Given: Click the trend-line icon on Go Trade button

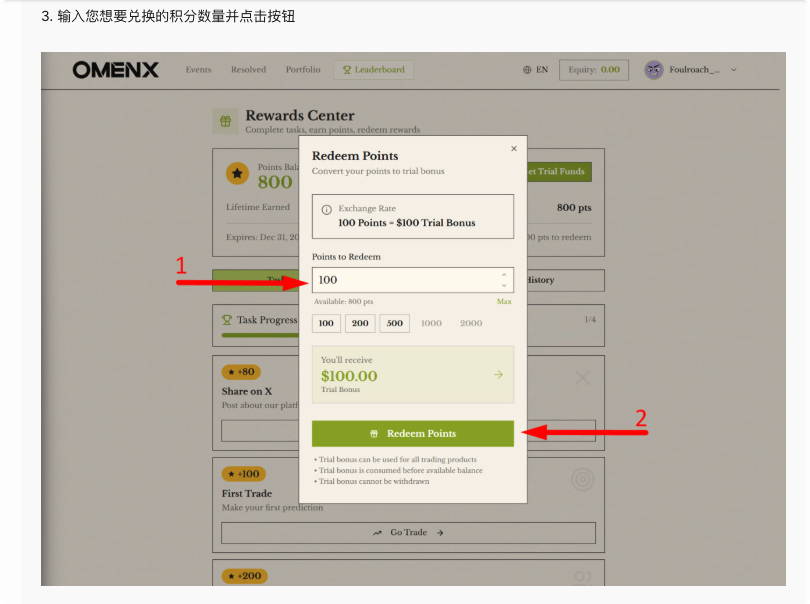Looking at the screenshot, I should [376, 532].
